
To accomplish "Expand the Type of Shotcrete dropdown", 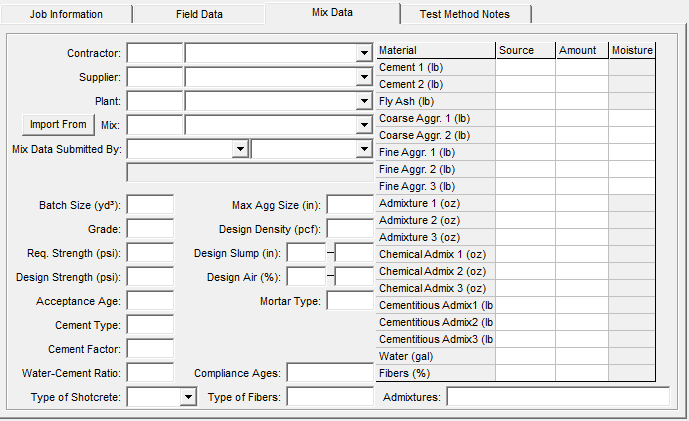I will [x=187, y=397].
